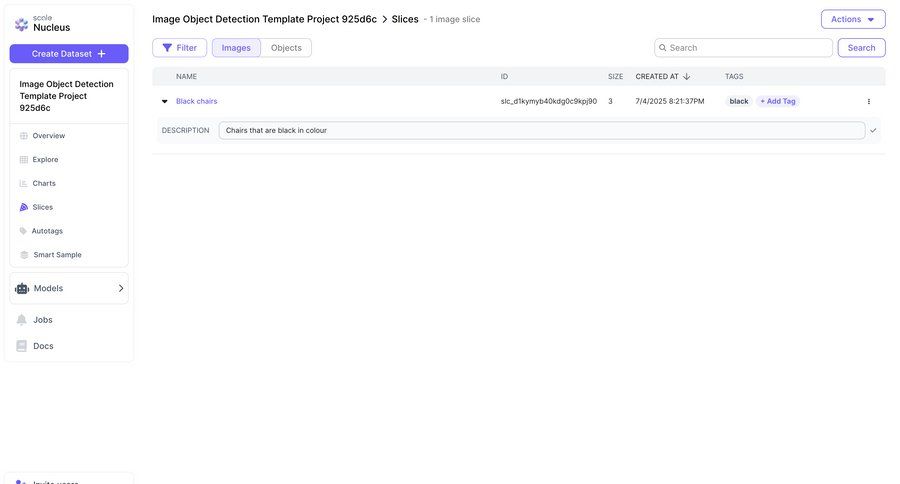900x484 pixels.
Task: Open the Docs link
Action: [x=43, y=346]
